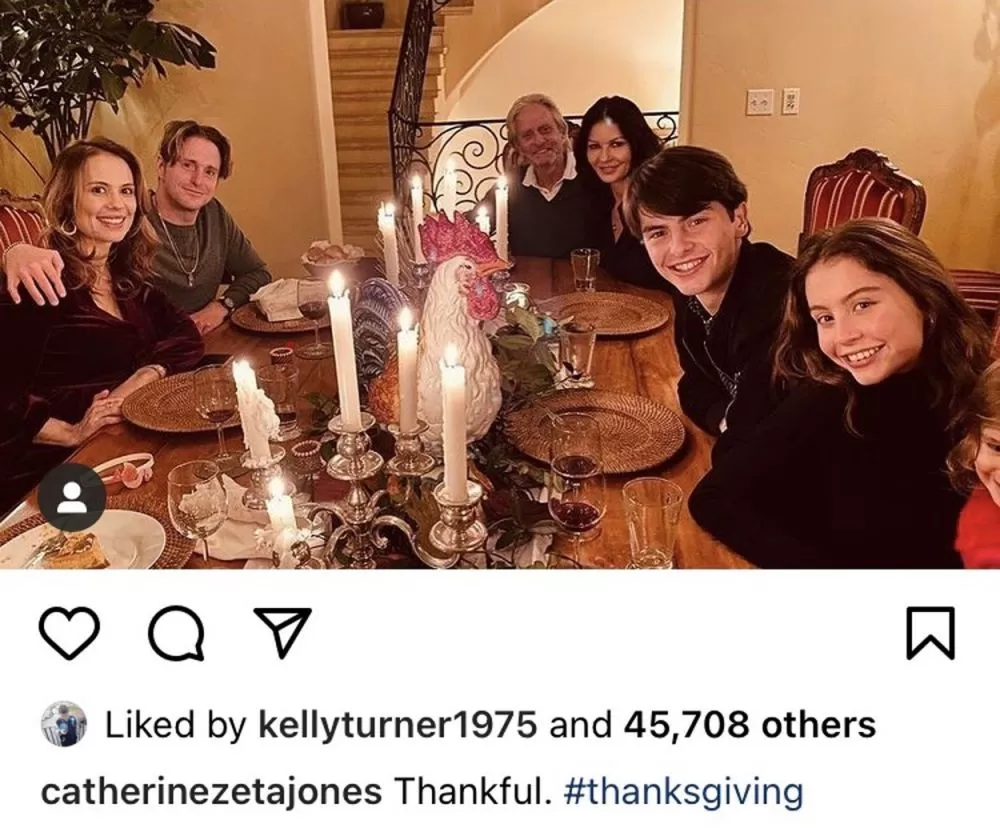Open the catherinezetajones profile name
1000x828 pixels.
click(211, 792)
